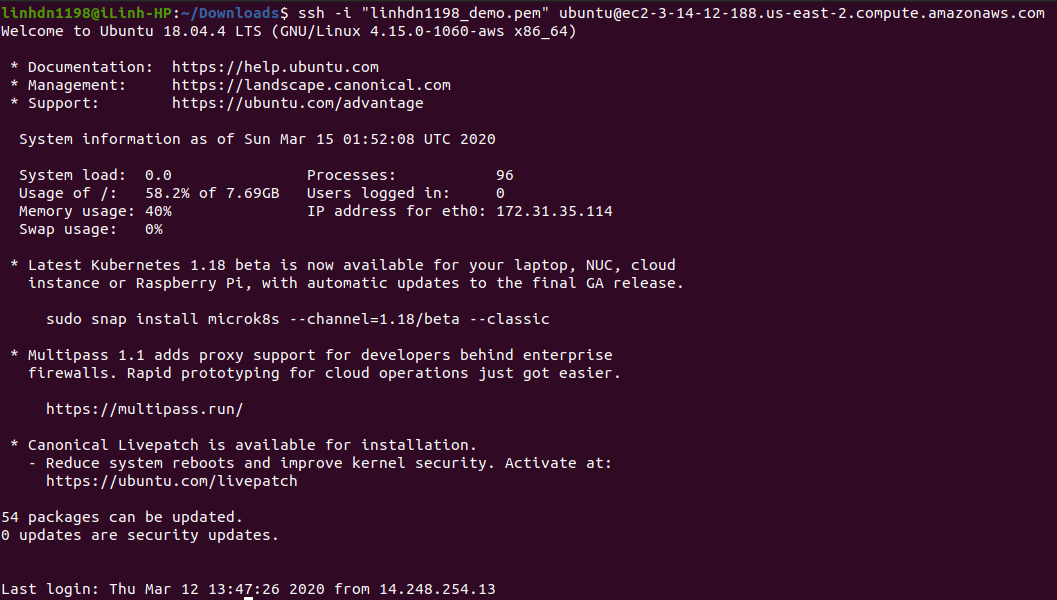Screen dimensions: 1057x600
Task: Click the Processes count value 96
Action: coord(504,175)
